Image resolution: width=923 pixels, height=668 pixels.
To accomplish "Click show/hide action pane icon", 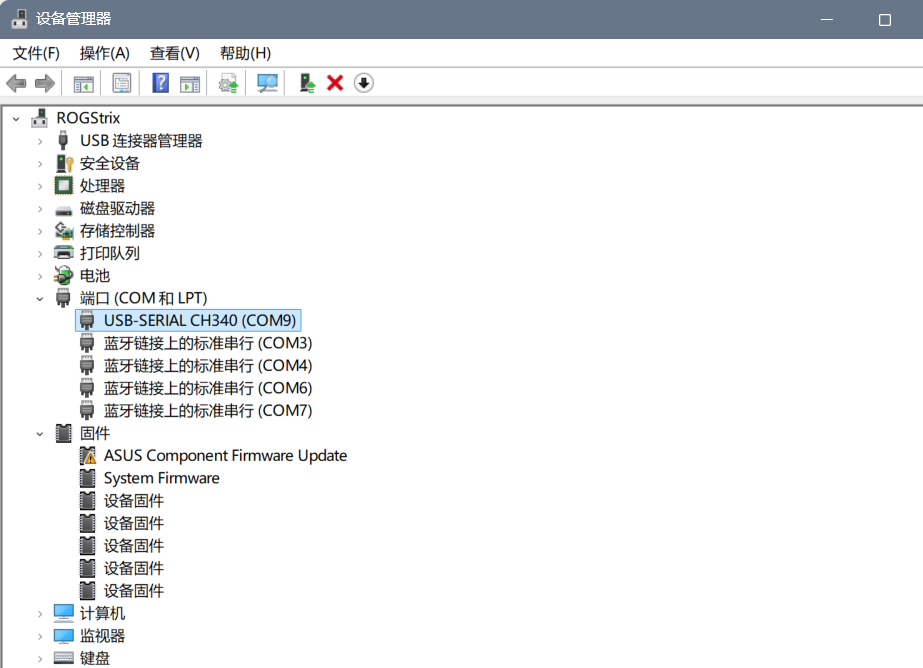I will [x=190, y=83].
